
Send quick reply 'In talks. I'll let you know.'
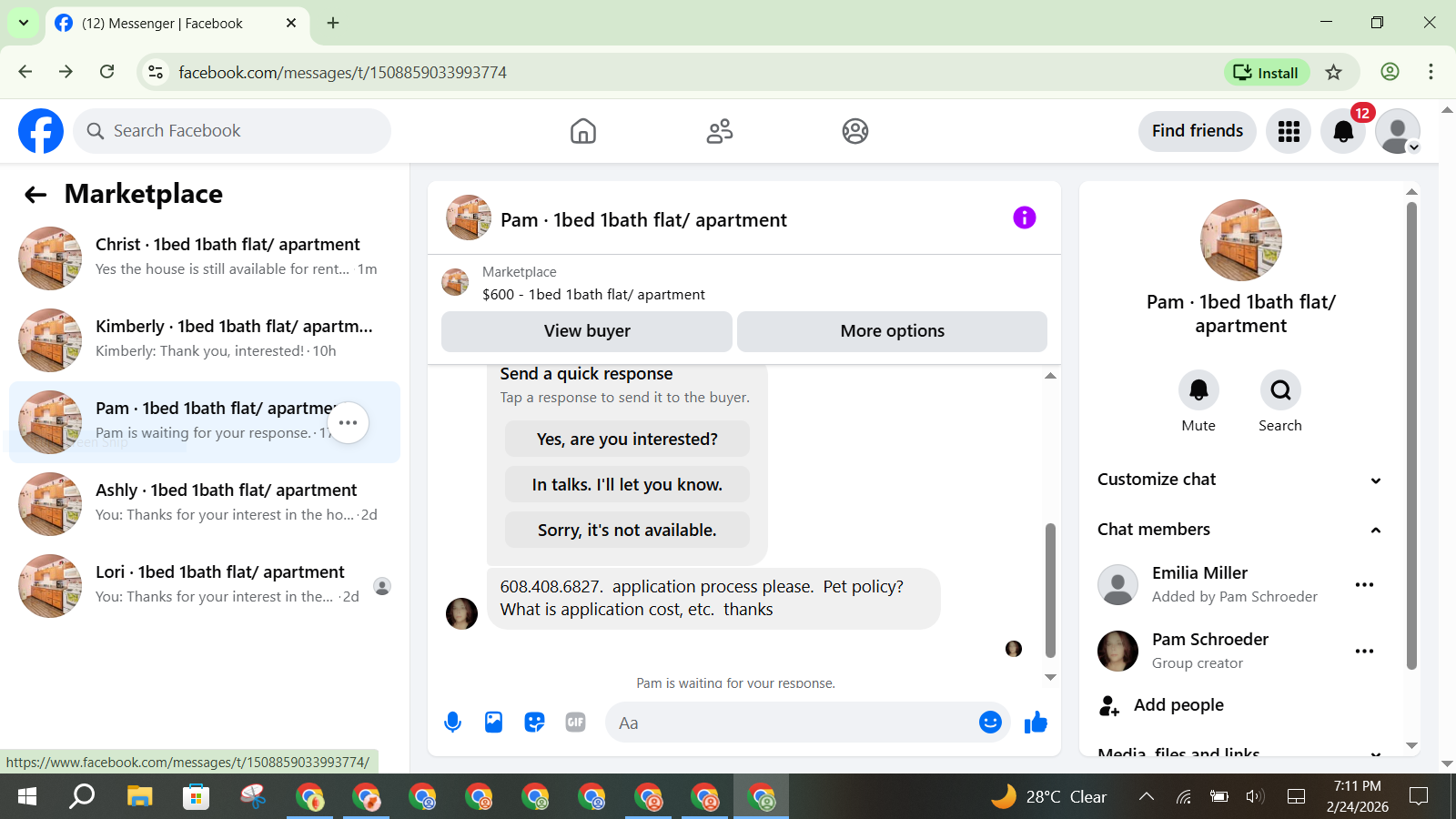(627, 484)
